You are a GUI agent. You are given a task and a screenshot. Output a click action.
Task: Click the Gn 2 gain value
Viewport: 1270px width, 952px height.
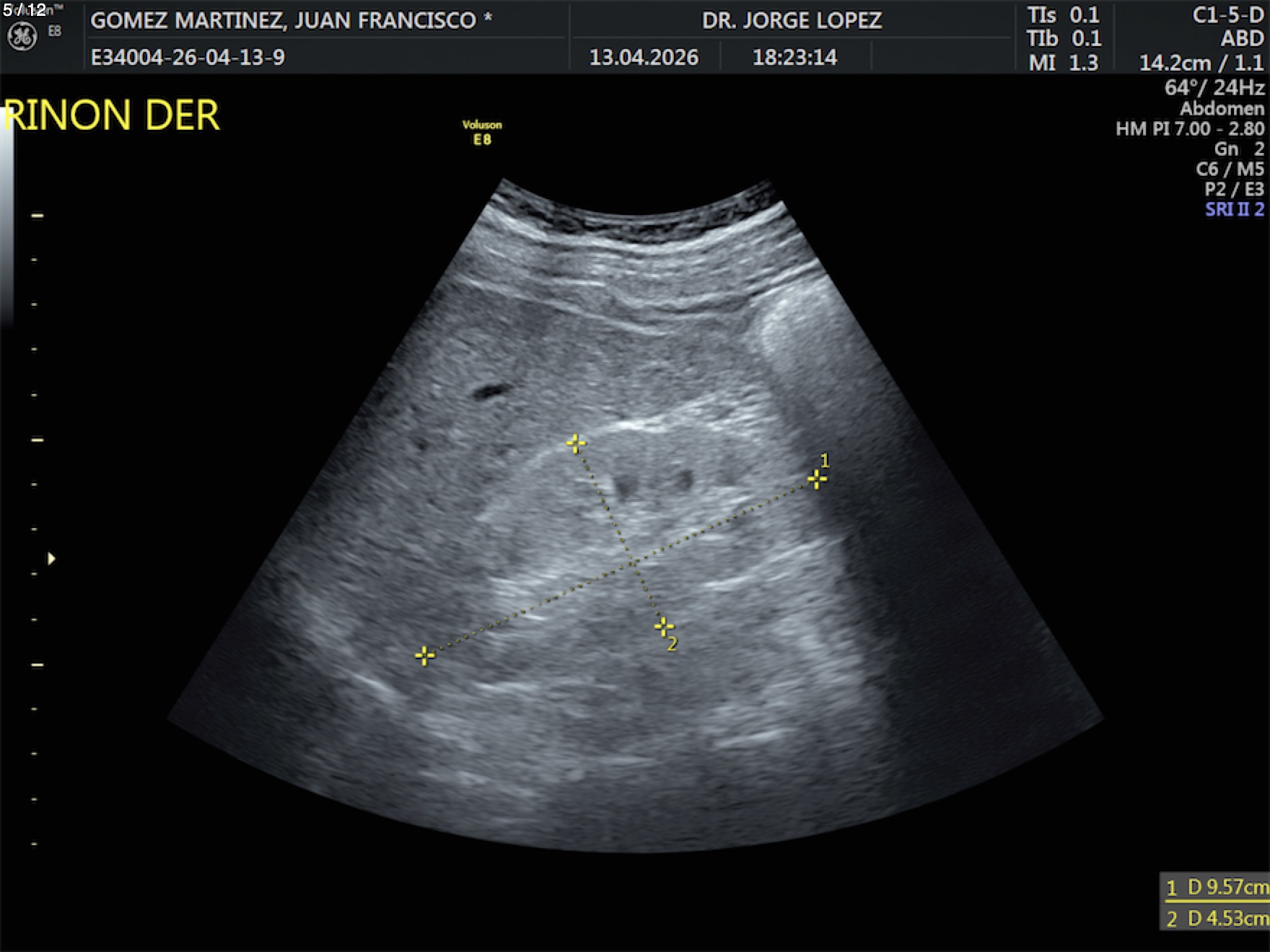click(1238, 149)
